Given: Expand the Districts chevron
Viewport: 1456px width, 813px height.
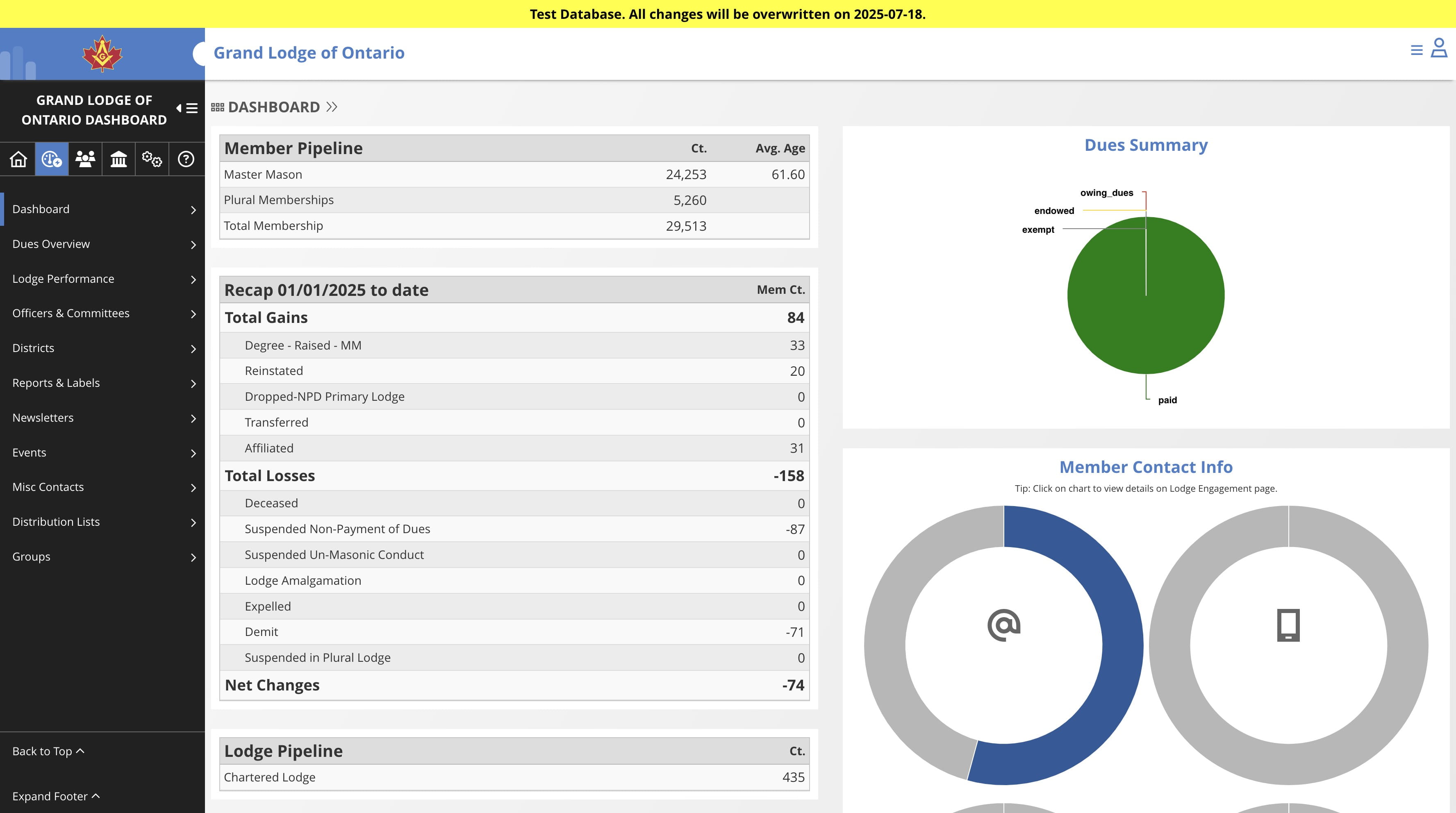Looking at the screenshot, I should coord(193,349).
